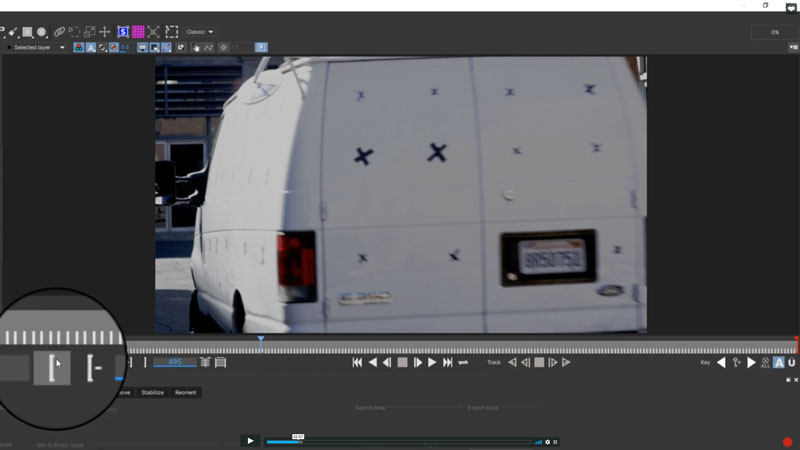Screen dimensions: 800x450
Task: Add a keyframe with the key plus icon
Action: click(x=736, y=362)
